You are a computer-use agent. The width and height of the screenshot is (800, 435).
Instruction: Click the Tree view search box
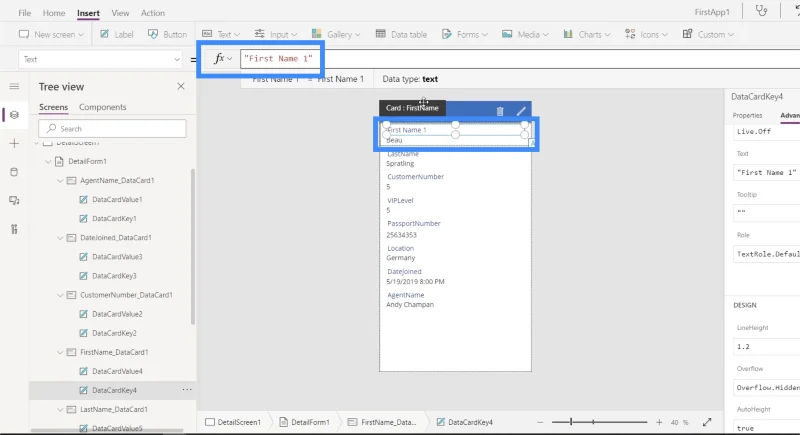112,129
